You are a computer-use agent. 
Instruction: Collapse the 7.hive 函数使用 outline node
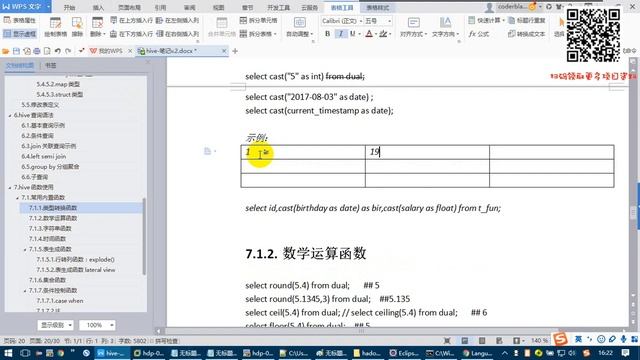(x=10, y=187)
